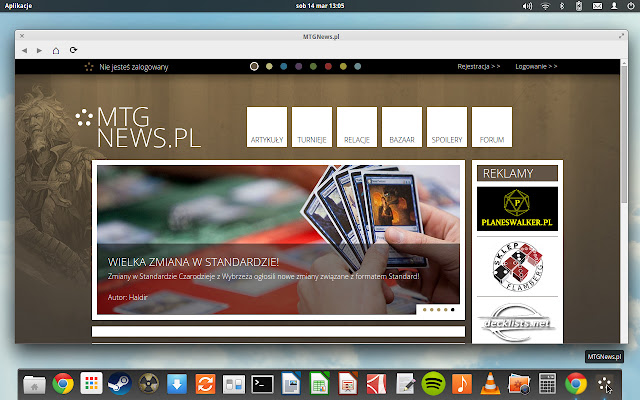Open the SPOILERY section tile
This screenshot has height=400, width=640.
click(x=447, y=127)
